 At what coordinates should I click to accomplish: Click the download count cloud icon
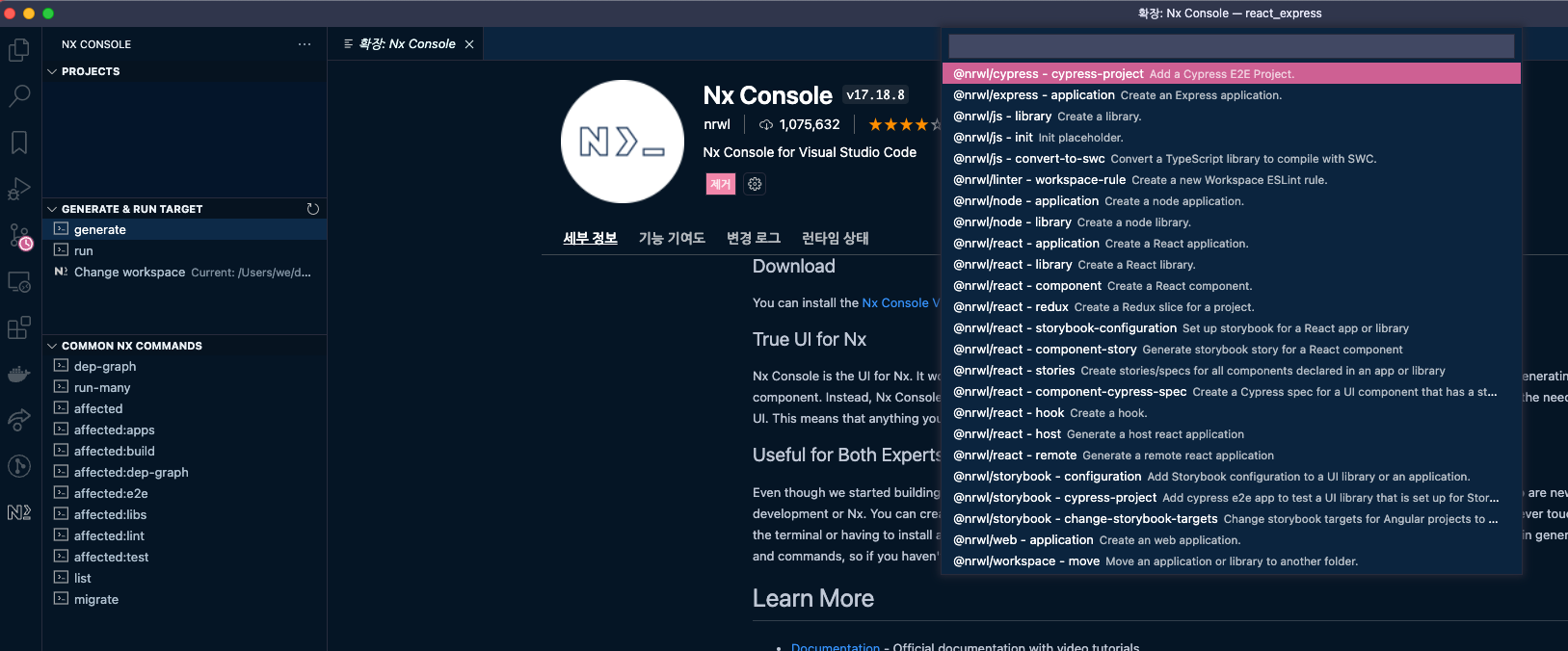point(766,125)
